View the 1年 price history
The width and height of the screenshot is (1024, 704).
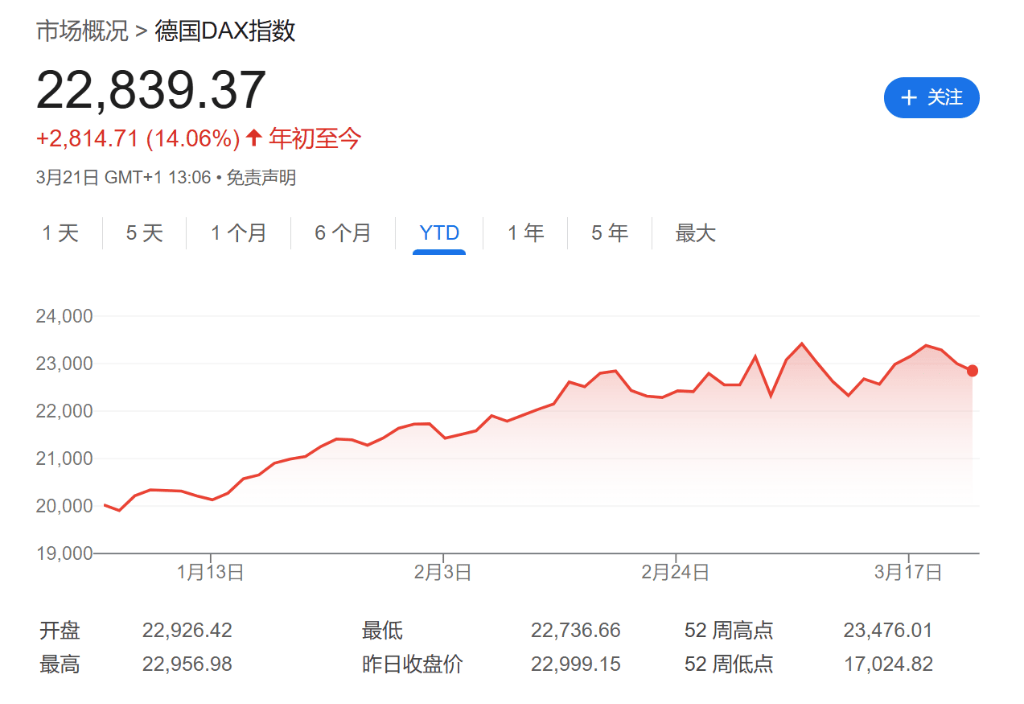point(525,232)
